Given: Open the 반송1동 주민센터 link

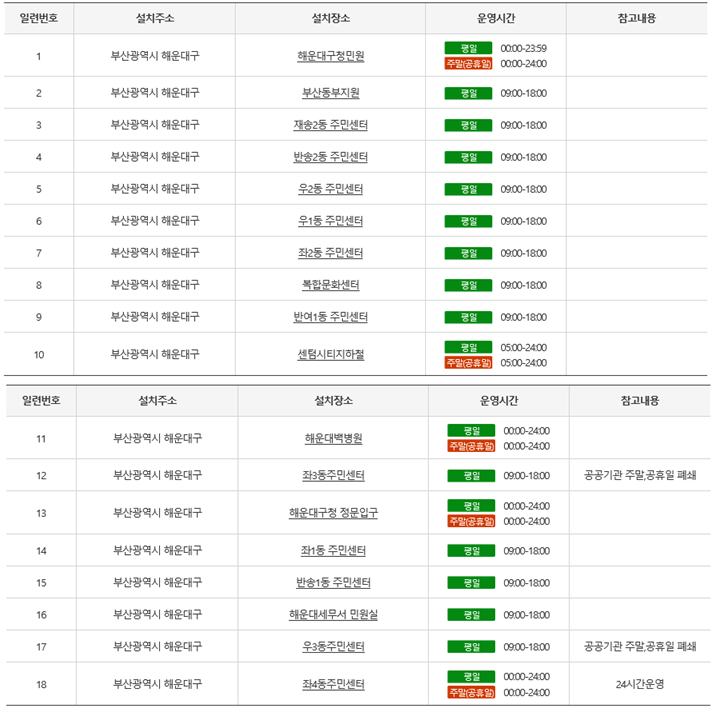Looking at the screenshot, I should tap(333, 583).
